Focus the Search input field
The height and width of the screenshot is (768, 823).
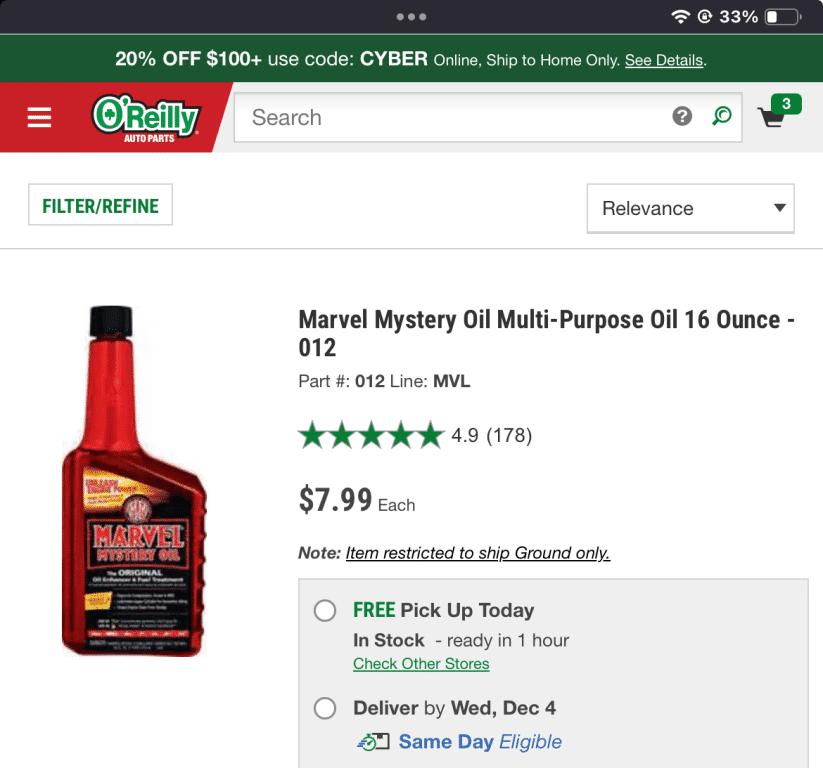click(450, 118)
